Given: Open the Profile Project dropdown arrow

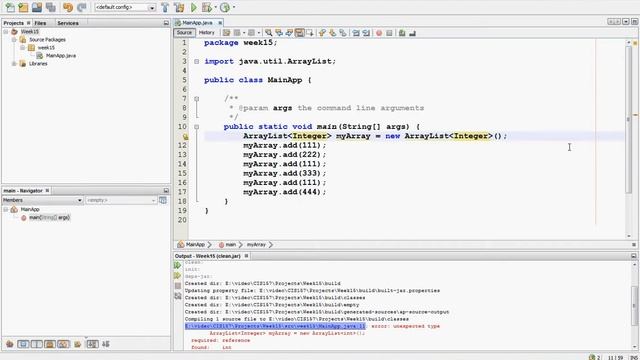Looking at the screenshot, I should pos(234,7).
